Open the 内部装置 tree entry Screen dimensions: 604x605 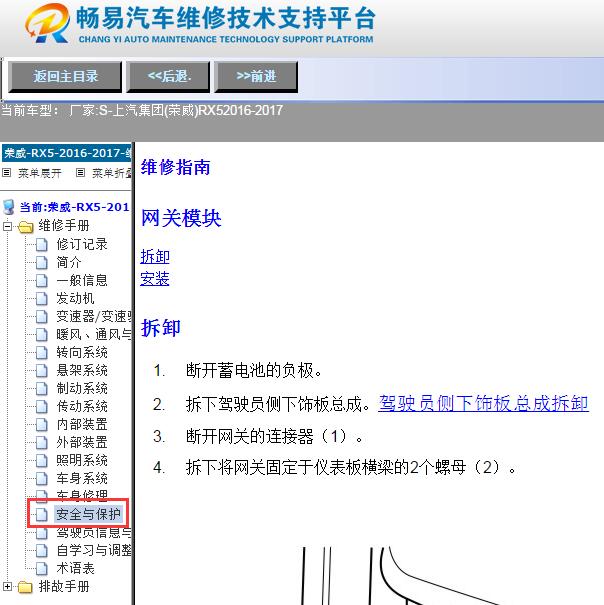pos(82,424)
